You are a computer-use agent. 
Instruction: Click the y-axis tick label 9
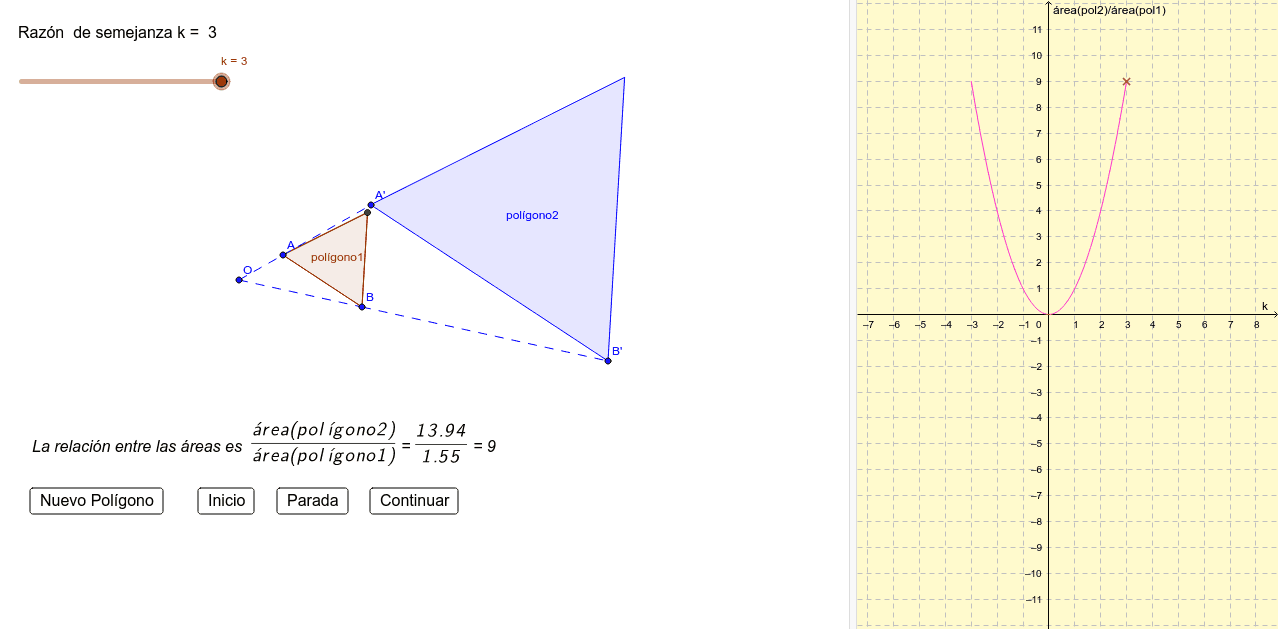(1037, 82)
